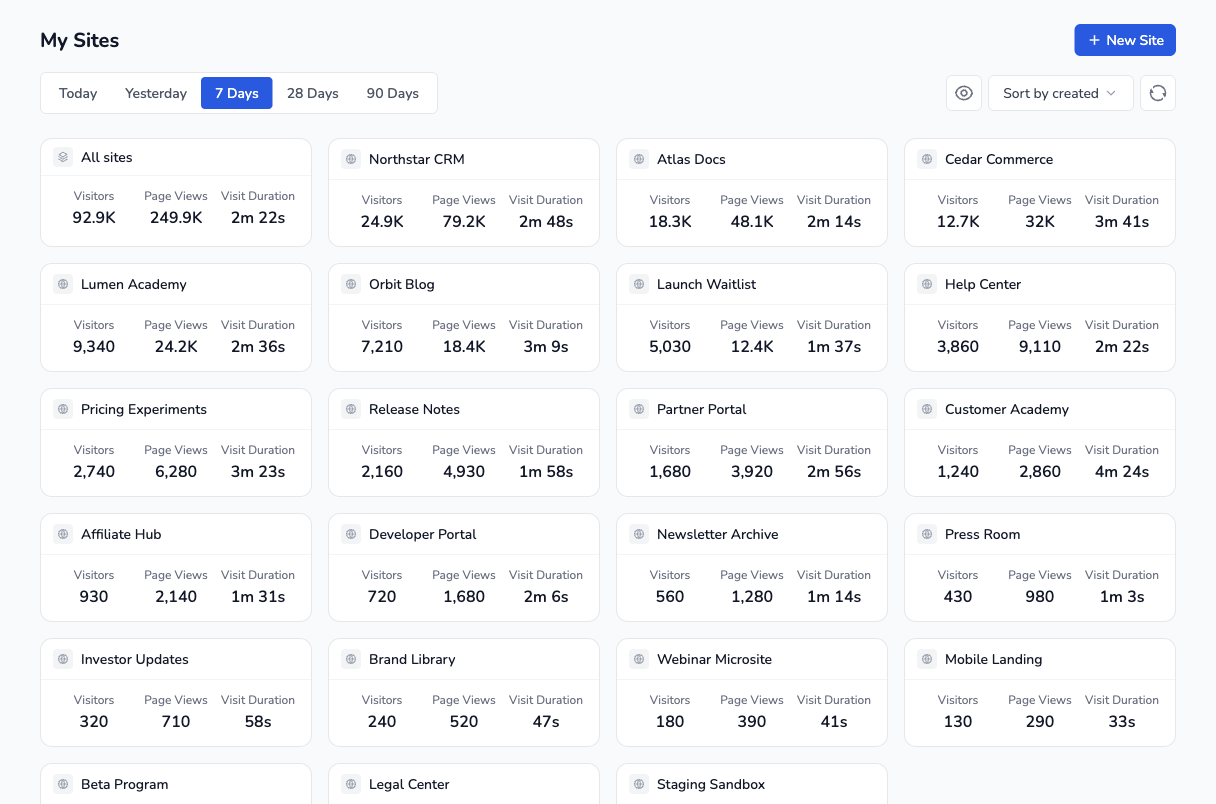Image resolution: width=1216 pixels, height=804 pixels.
Task: Click the globe icon beside Release Notes
Action: pos(351,409)
